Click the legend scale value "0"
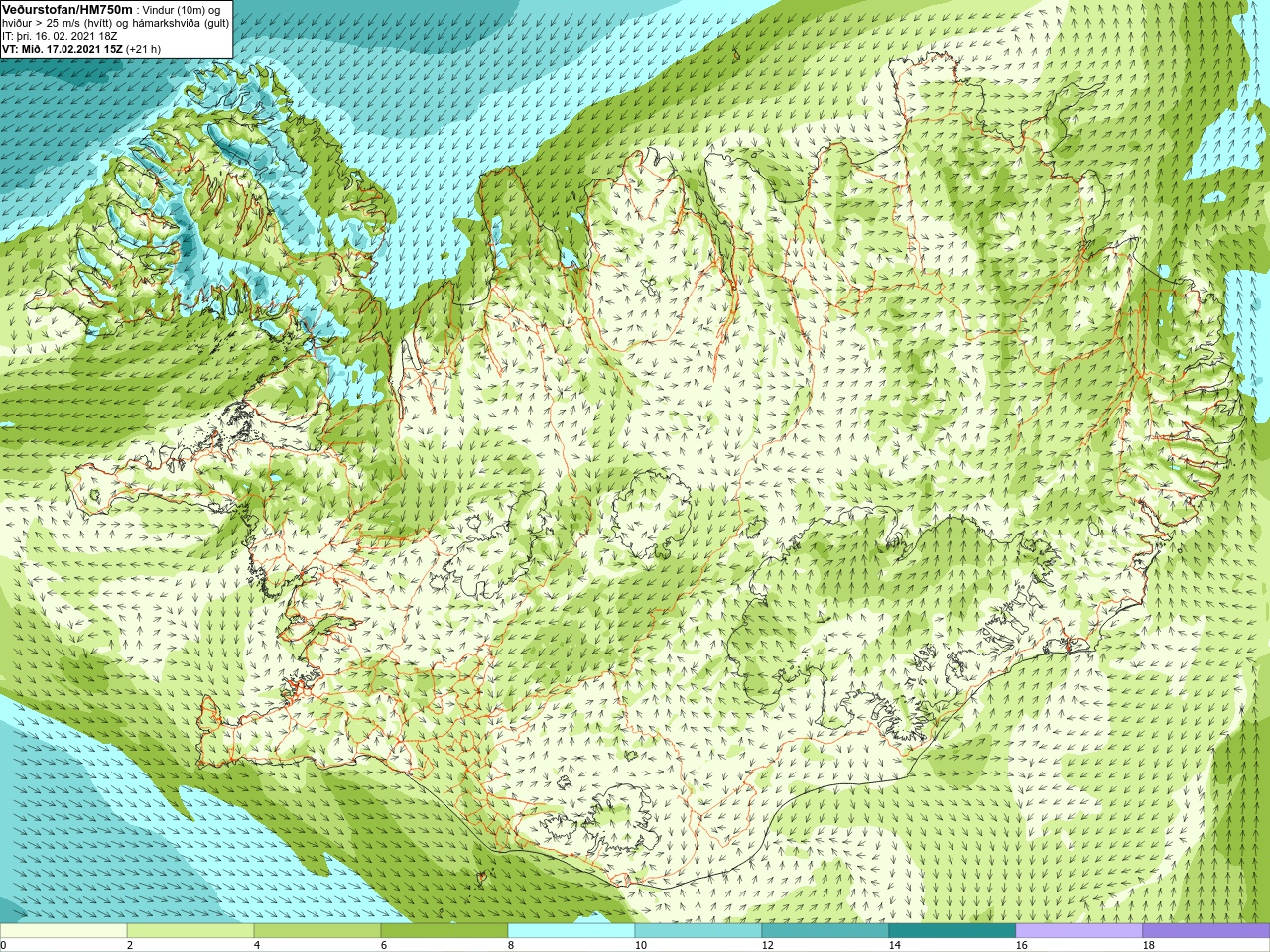The width and height of the screenshot is (1270, 952). (3, 945)
